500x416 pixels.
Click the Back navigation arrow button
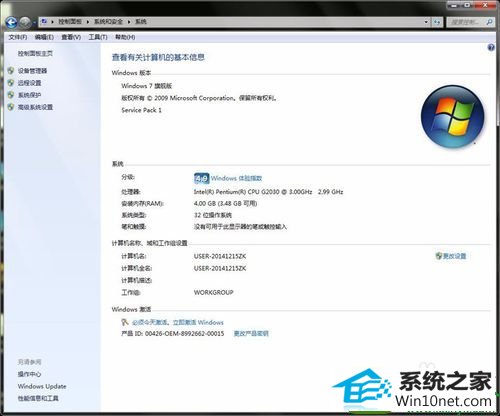point(12,22)
